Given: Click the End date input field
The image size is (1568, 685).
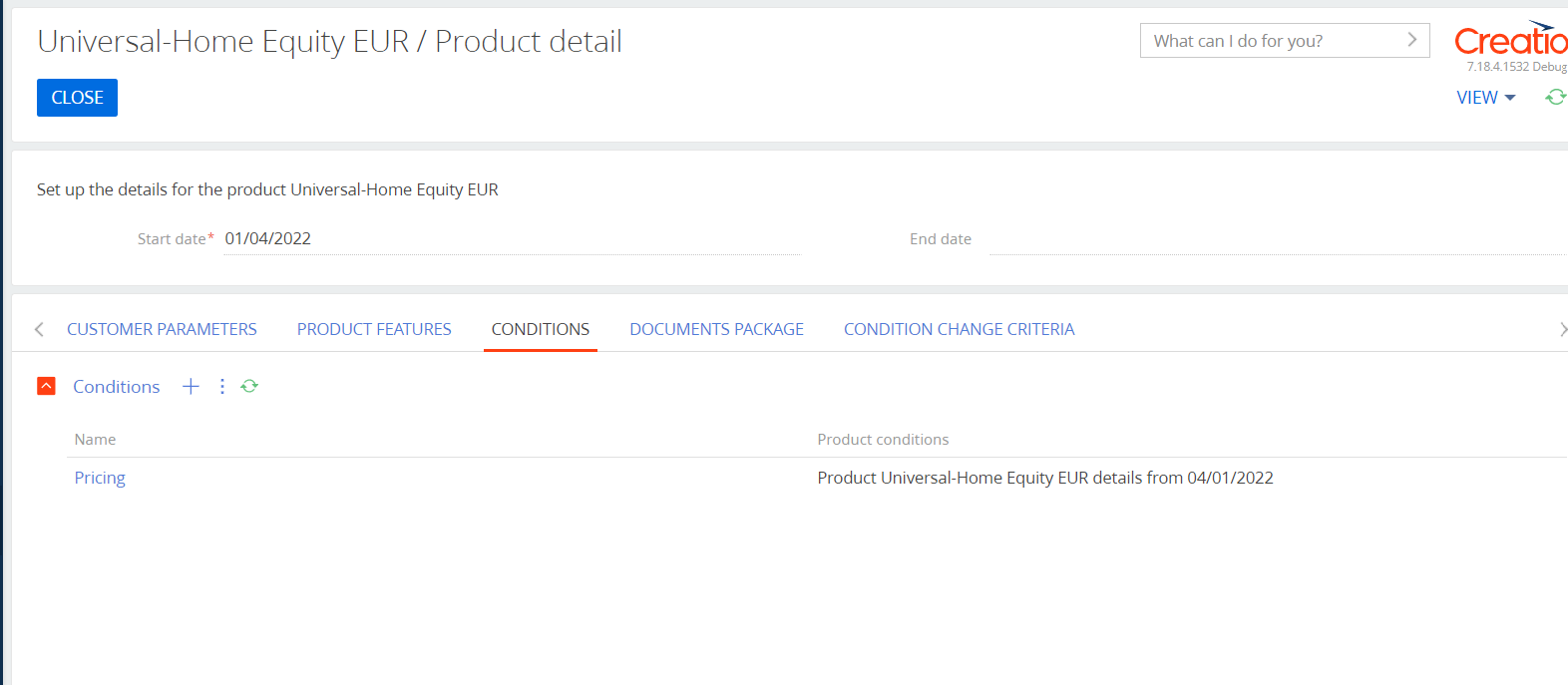Looking at the screenshot, I should click(1278, 239).
